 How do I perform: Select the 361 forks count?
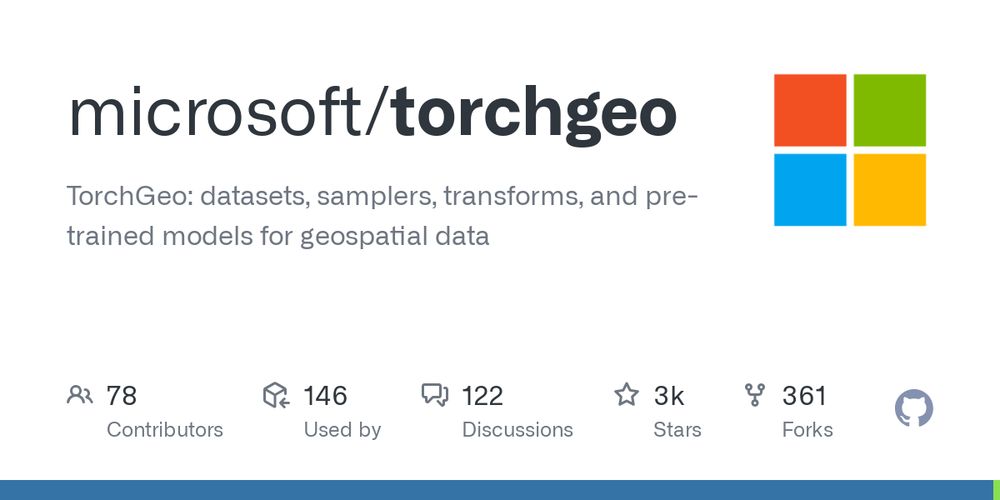tap(804, 395)
